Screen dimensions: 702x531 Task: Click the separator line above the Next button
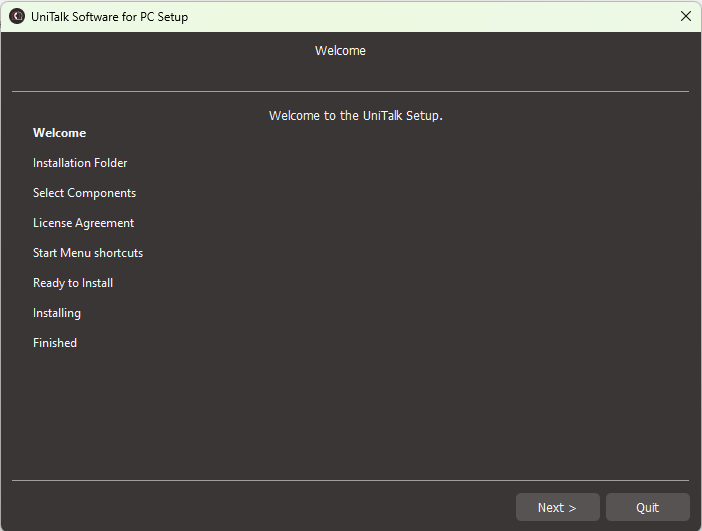[x=350, y=481]
